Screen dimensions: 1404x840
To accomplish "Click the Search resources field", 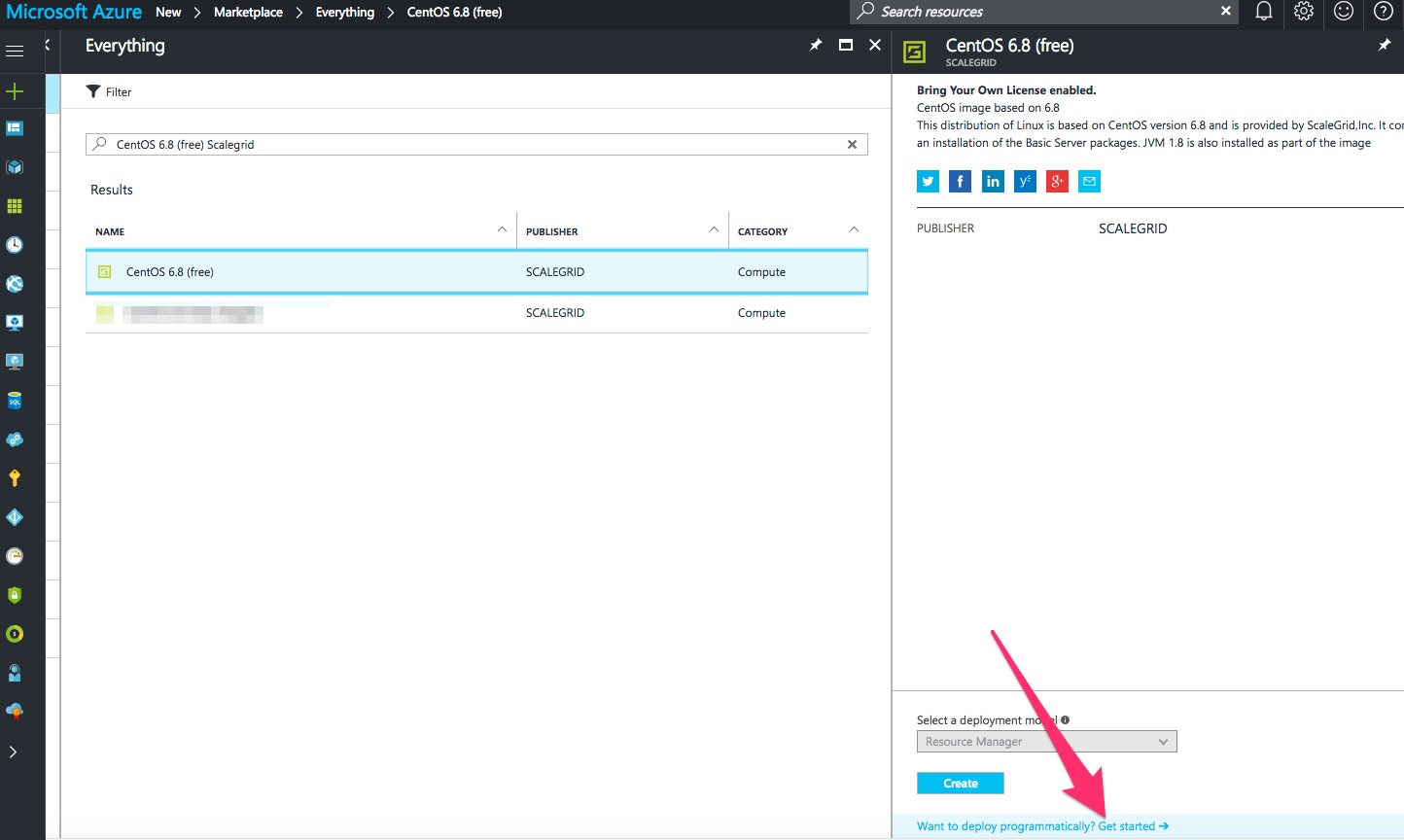I will tap(1045, 12).
